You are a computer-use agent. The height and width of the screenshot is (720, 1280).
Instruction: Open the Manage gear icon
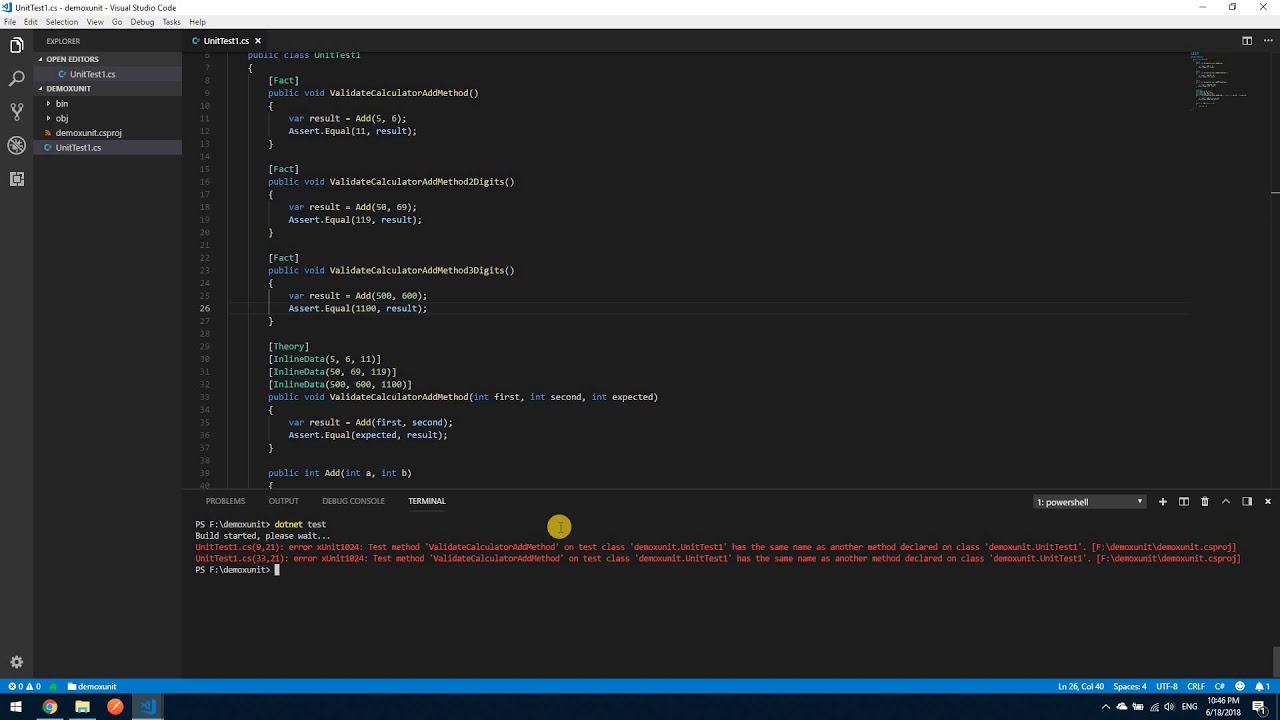click(x=16, y=662)
